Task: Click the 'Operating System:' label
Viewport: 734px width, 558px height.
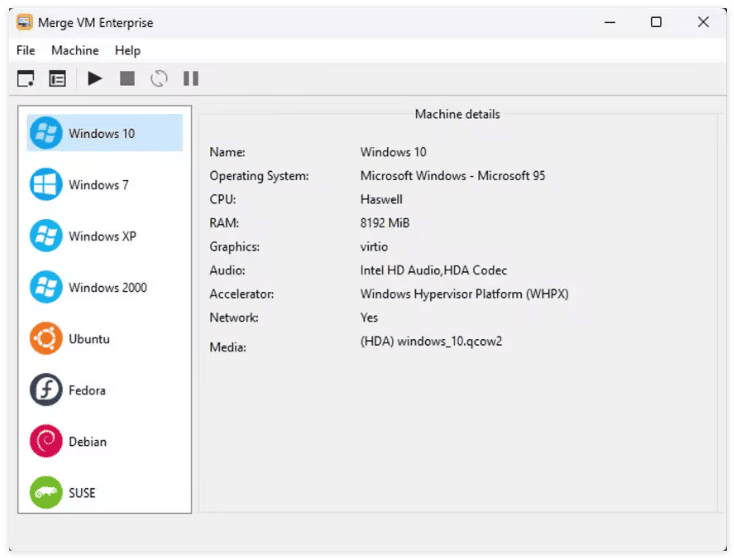Action: 259,176
